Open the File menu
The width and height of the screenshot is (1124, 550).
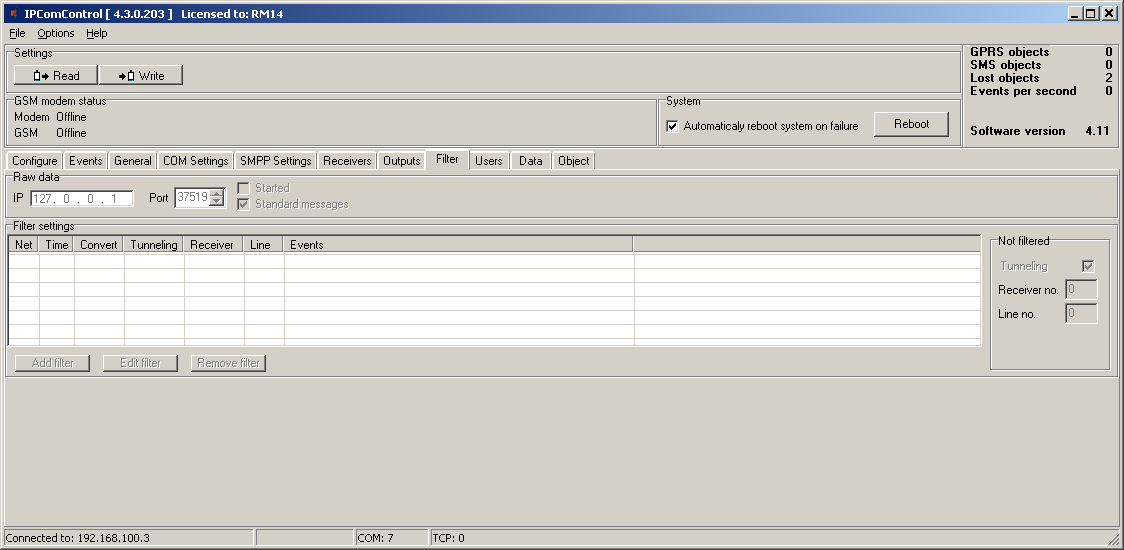(x=17, y=33)
